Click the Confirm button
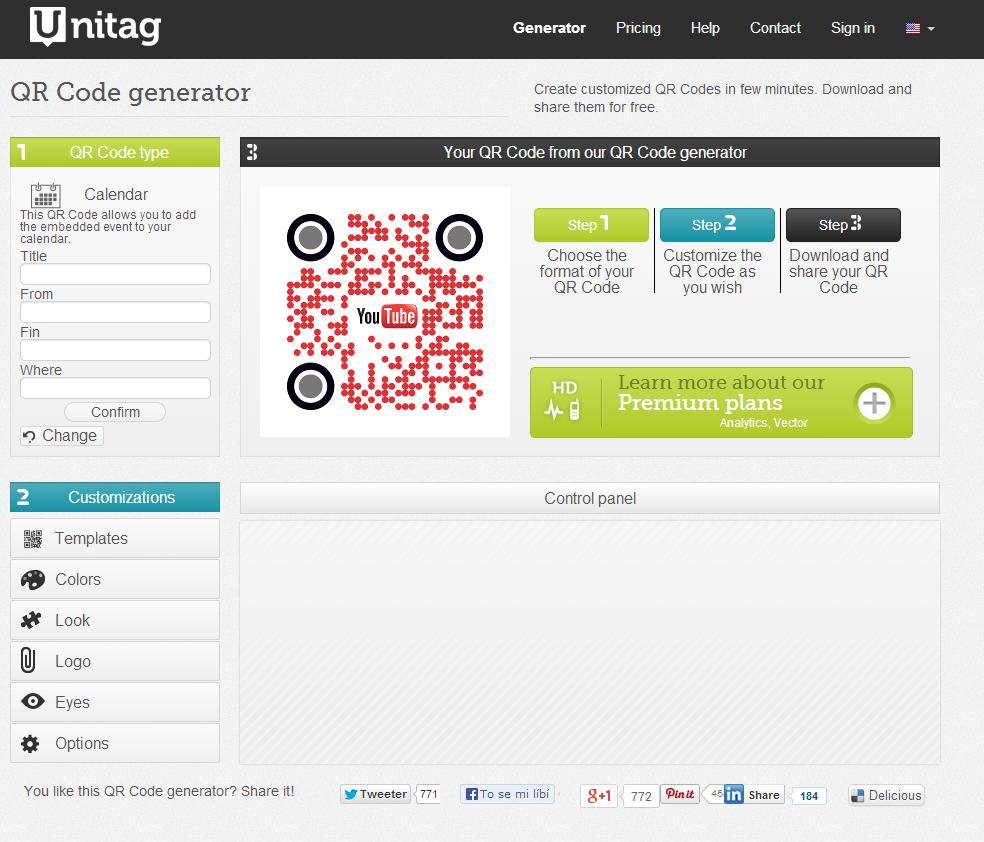 tap(115, 412)
